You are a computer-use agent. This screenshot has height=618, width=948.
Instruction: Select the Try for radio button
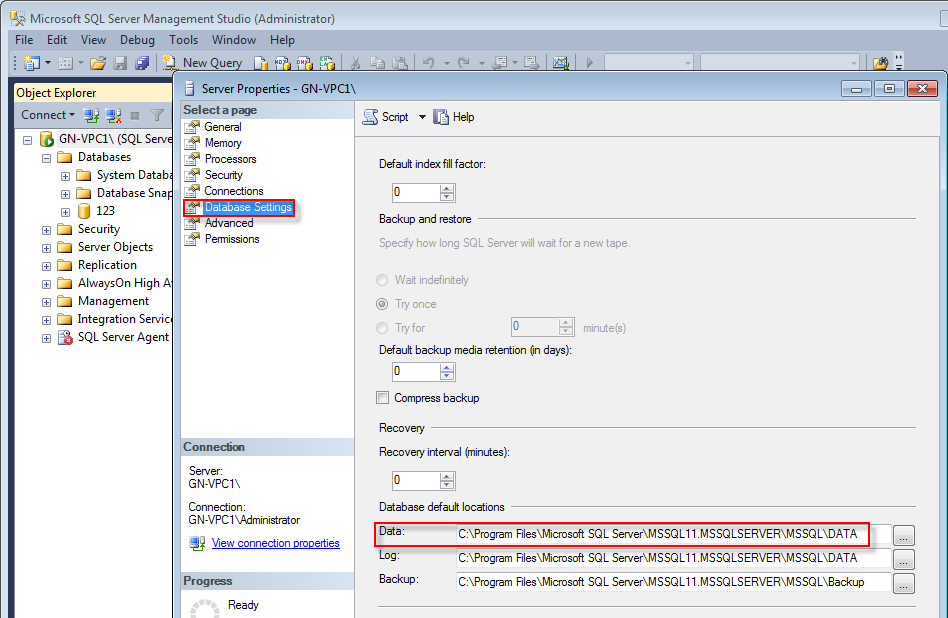pyautogui.click(x=382, y=328)
